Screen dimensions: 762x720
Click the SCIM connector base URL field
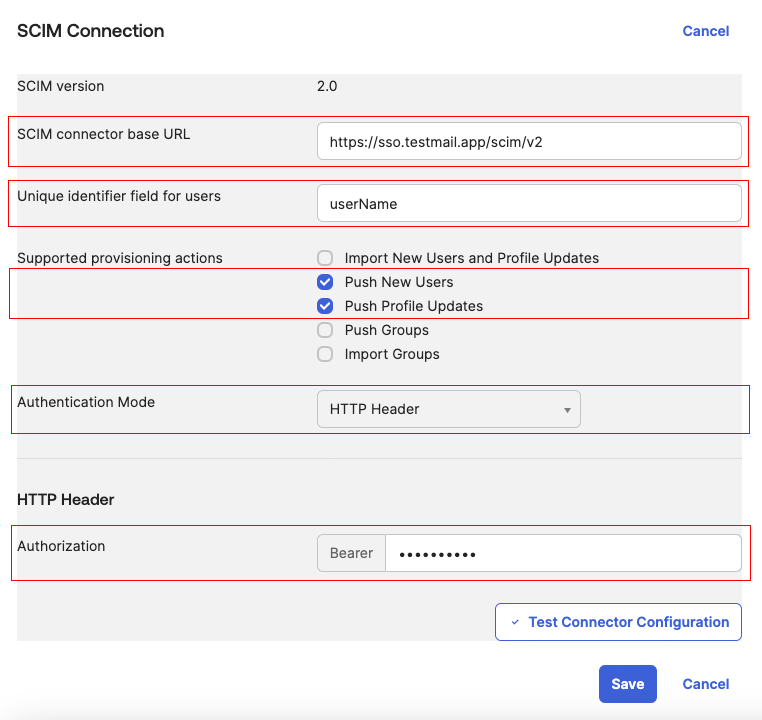tap(529, 141)
